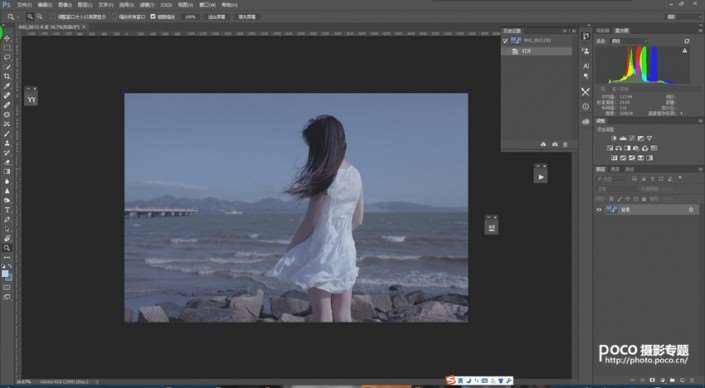Create new snapshot in History panel
Viewport: 705px width, 388px height.
tap(554, 144)
